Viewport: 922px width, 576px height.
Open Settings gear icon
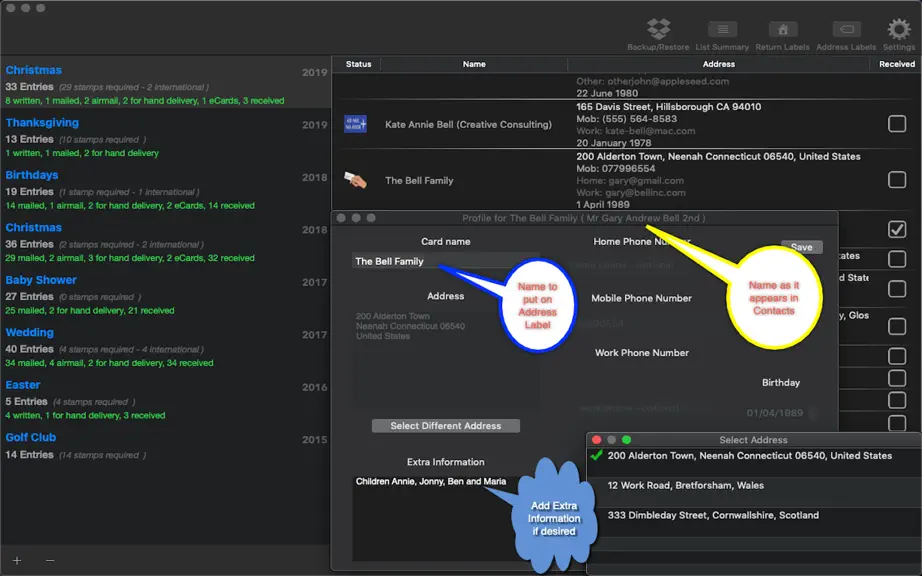[x=898, y=29]
